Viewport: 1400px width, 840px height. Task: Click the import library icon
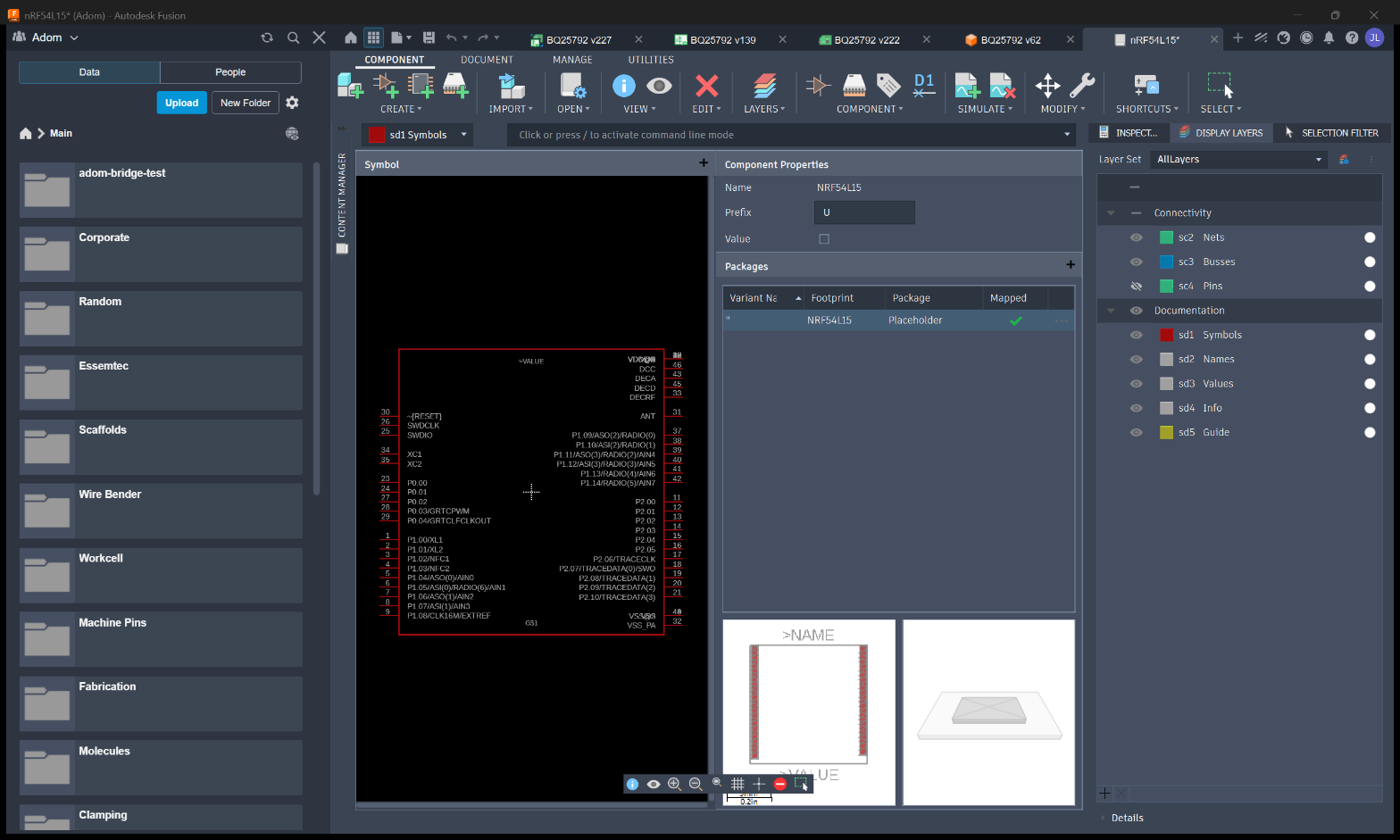[x=511, y=86]
